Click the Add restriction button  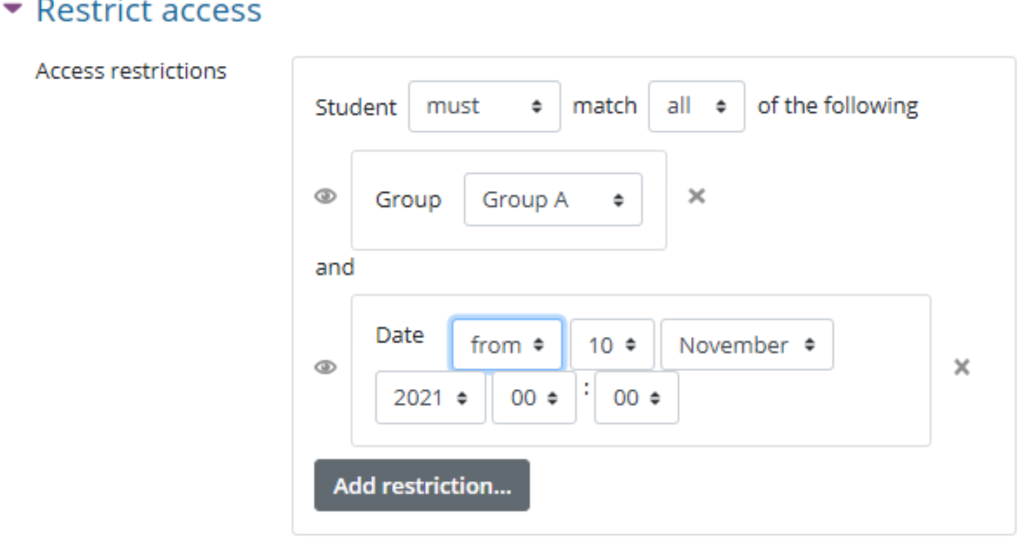coord(422,485)
